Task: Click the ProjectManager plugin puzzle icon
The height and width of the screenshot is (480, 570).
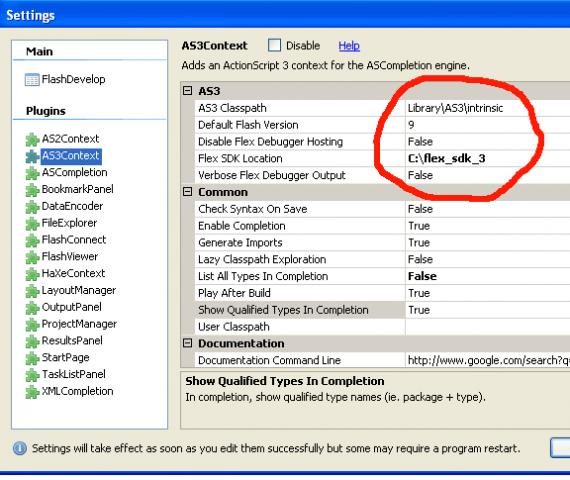Action: point(32,324)
